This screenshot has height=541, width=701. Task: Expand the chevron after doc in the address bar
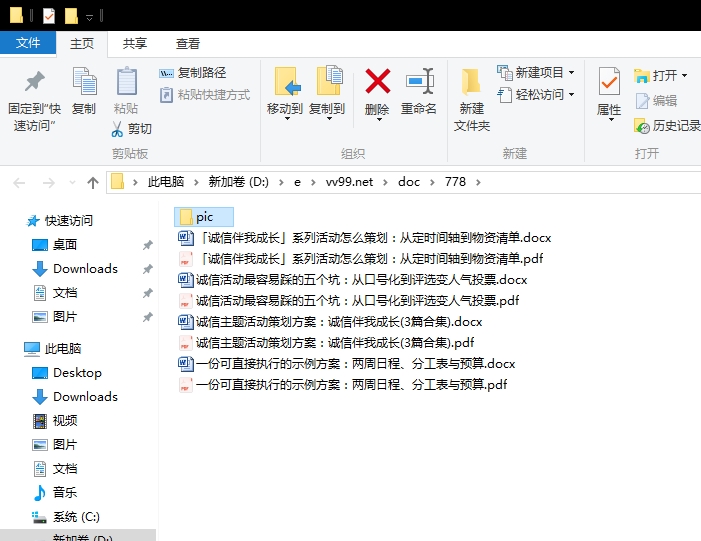point(432,182)
